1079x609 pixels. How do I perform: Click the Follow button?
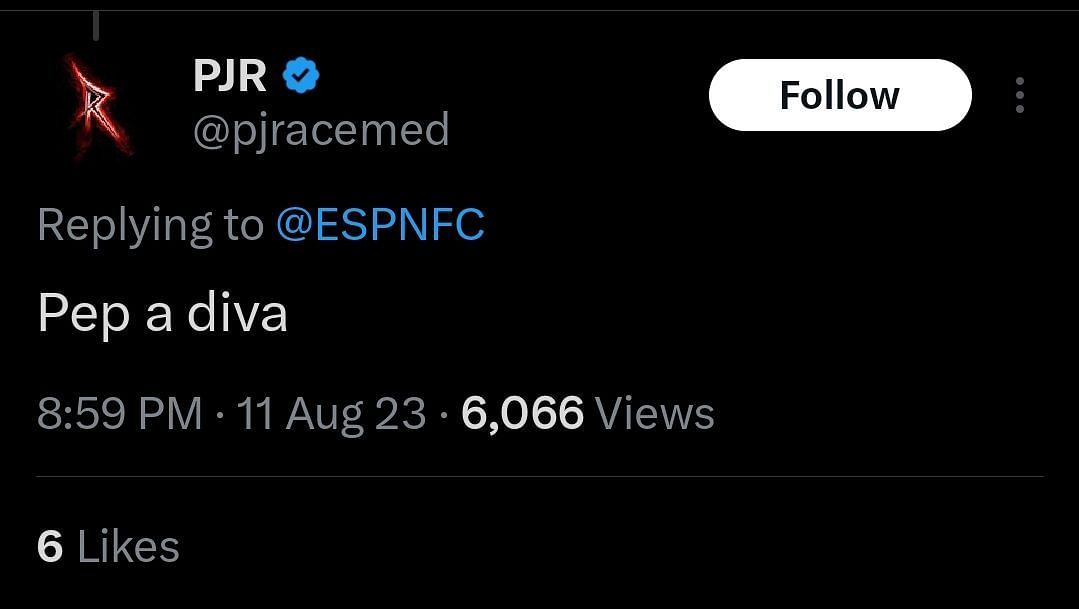point(839,95)
